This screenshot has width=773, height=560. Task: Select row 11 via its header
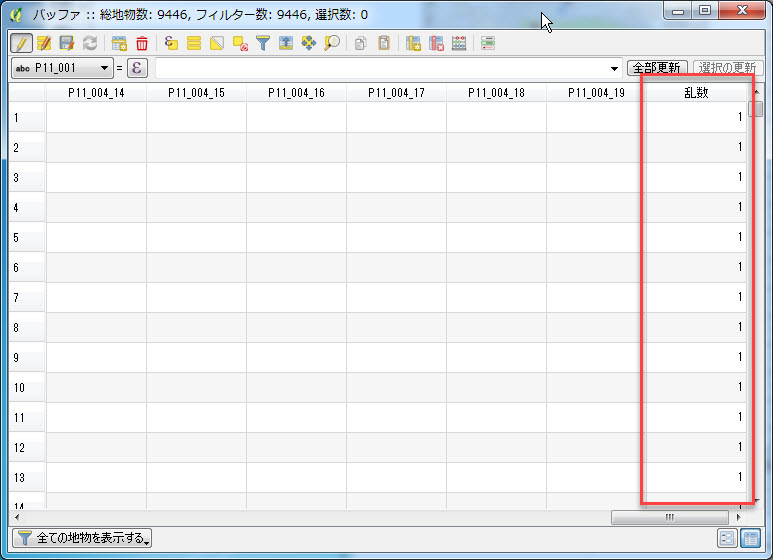pos(27,418)
